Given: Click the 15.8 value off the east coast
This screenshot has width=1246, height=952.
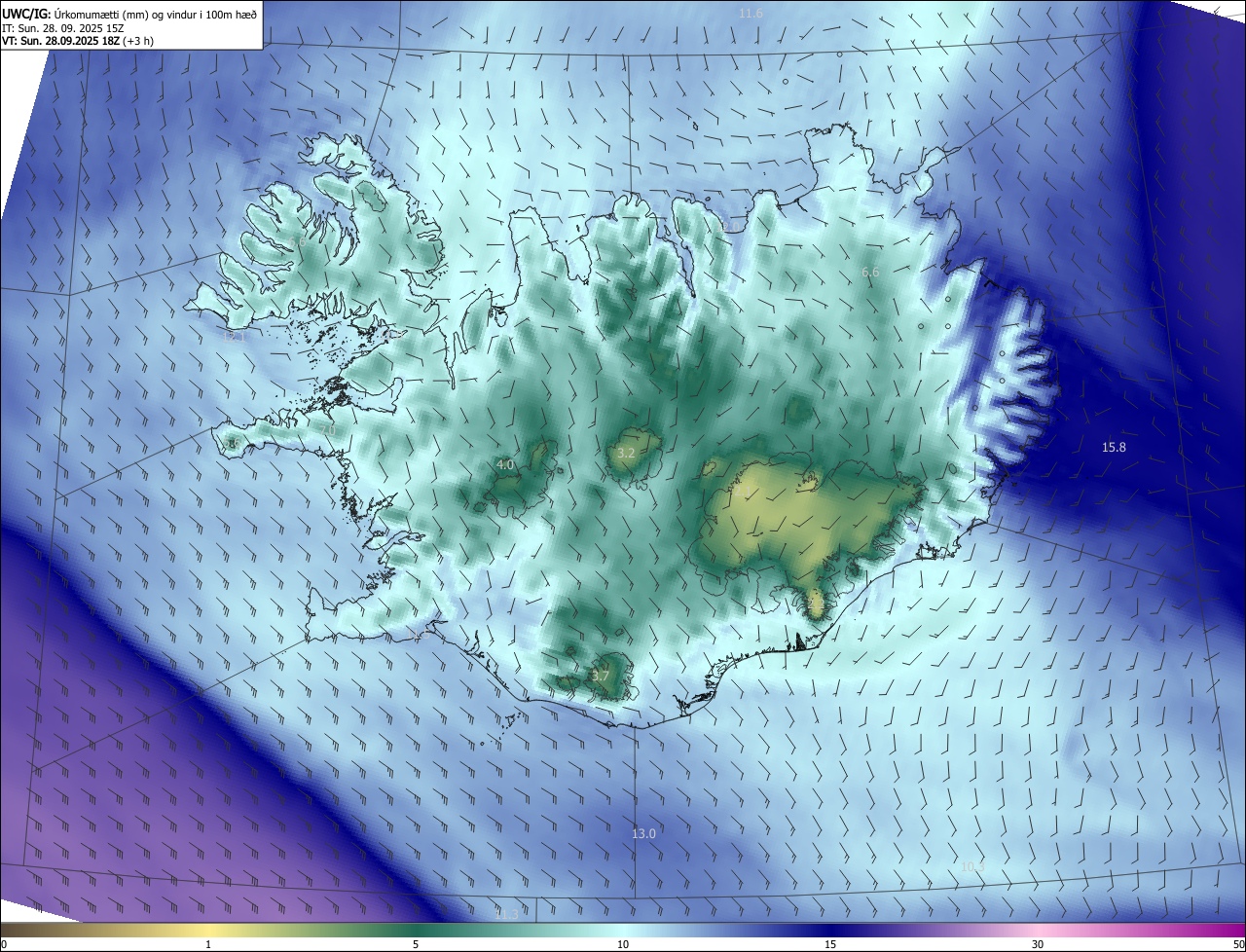Looking at the screenshot, I should click(1114, 447).
